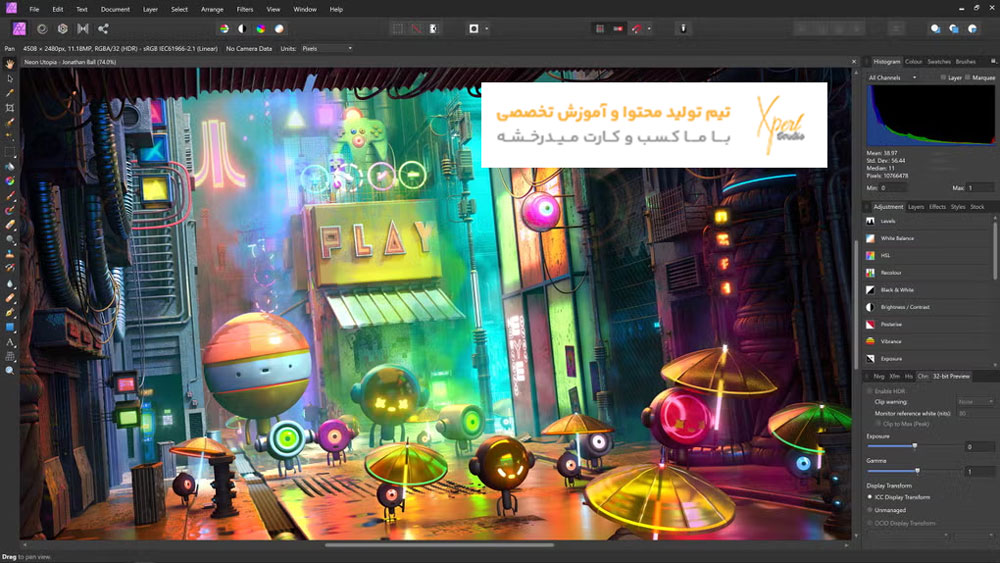Viewport: 1000px width, 563px height.
Task: Select the Zoom magnifier tool
Action: [10, 370]
